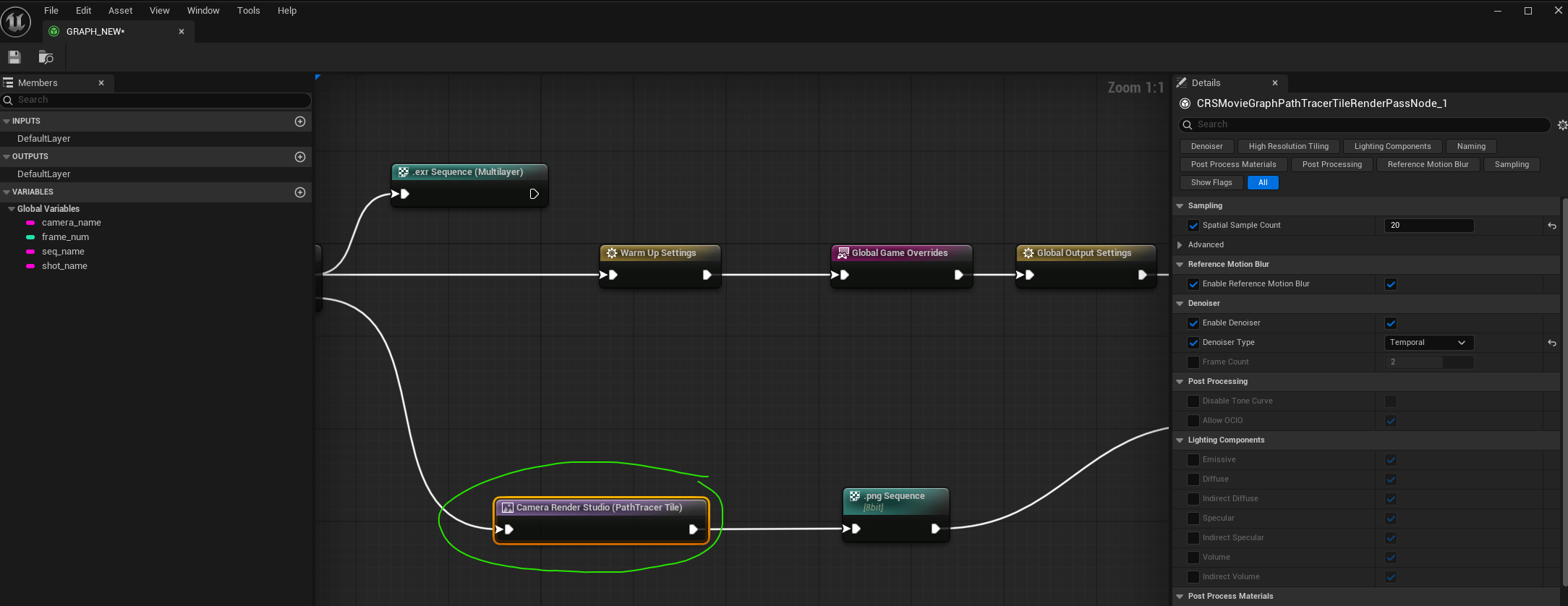This screenshot has height=606, width=1568.
Task: Click the Unreal Engine logo icon
Action: (16, 21)
